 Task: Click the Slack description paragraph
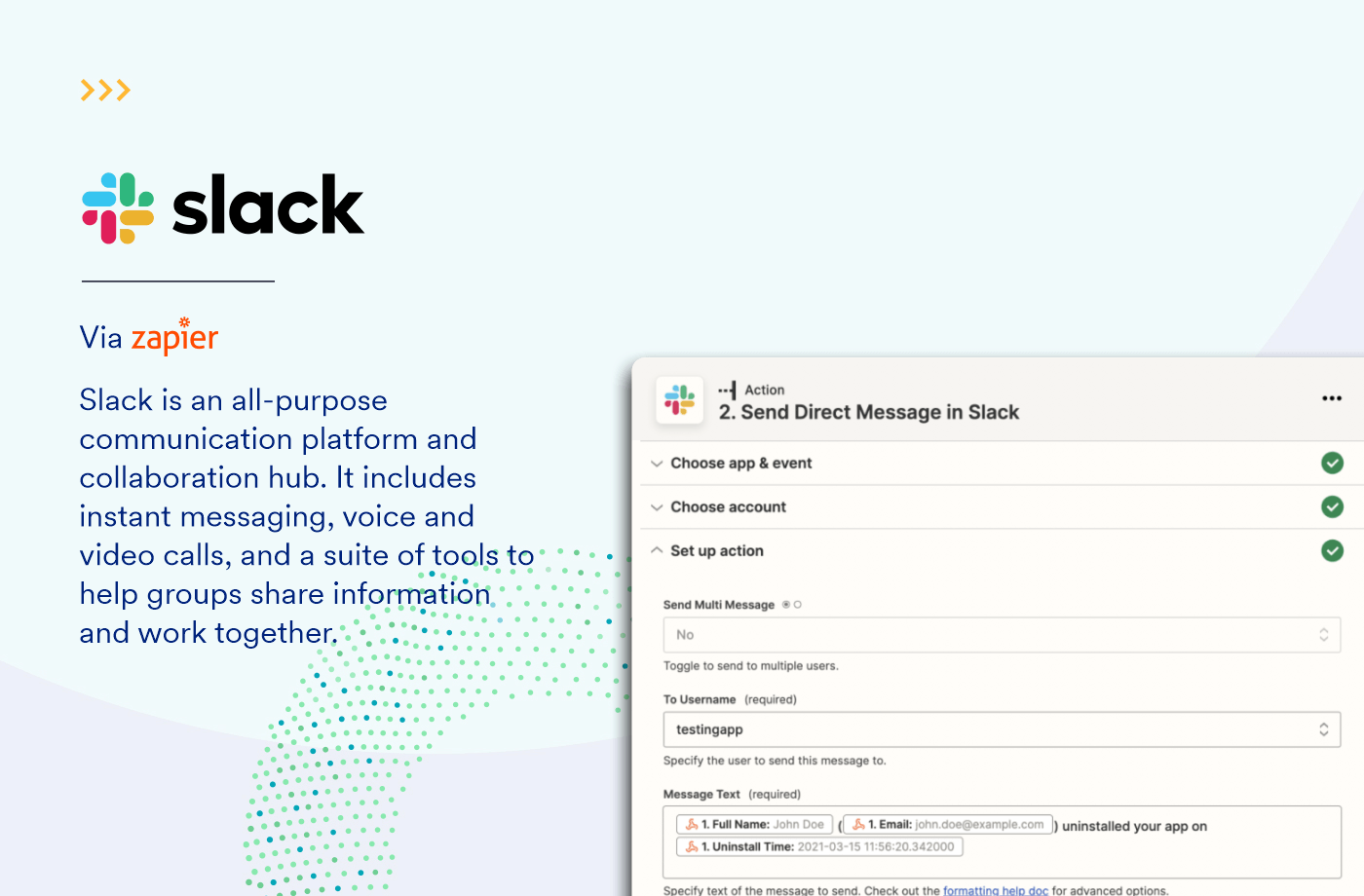click(x=307, y=516)
